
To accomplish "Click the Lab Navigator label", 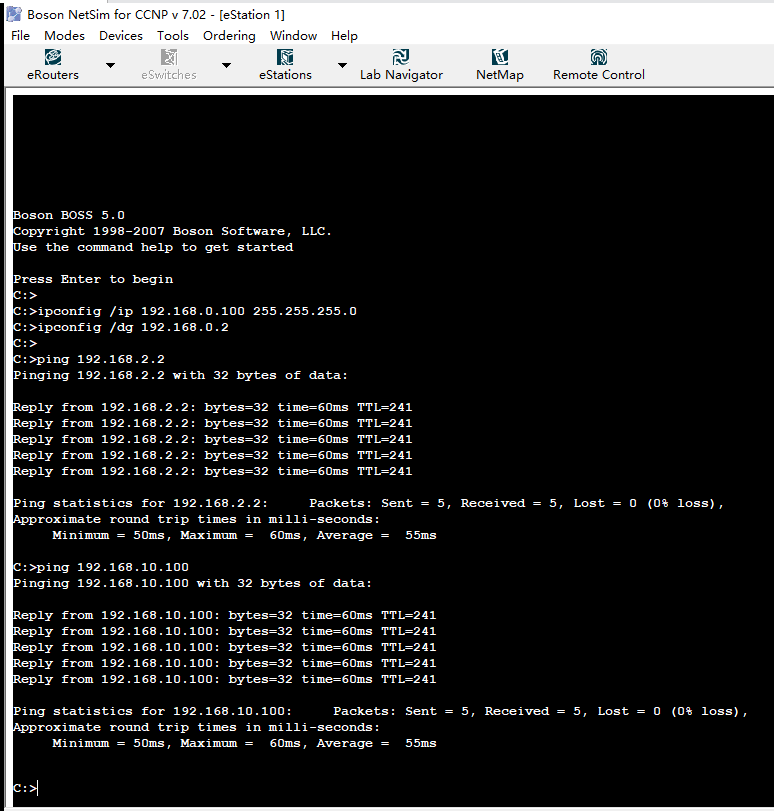I will [401, 75].
